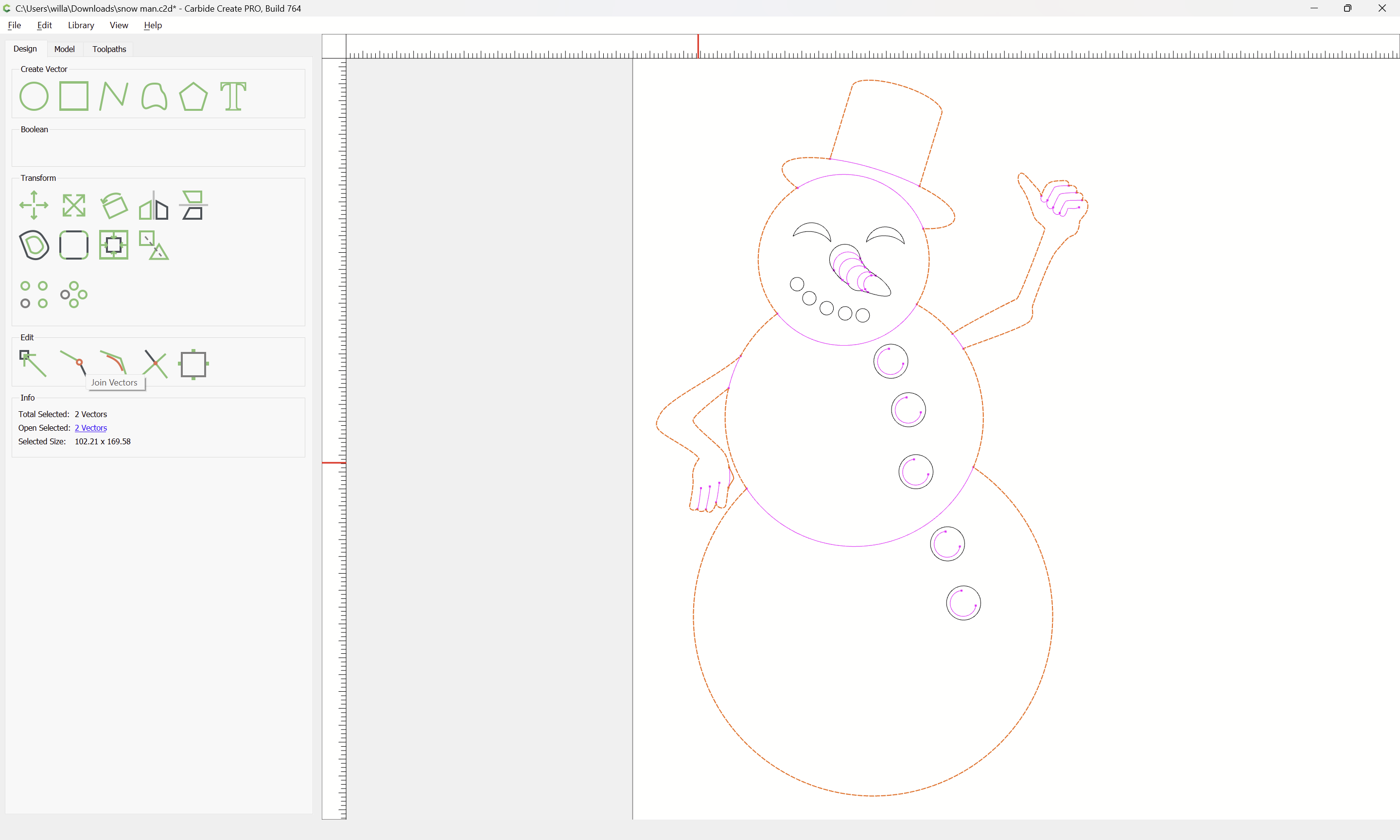
Task: Click the '2 Vectors' open selected link
Action: pyautogui.click(x=90, y=428)
